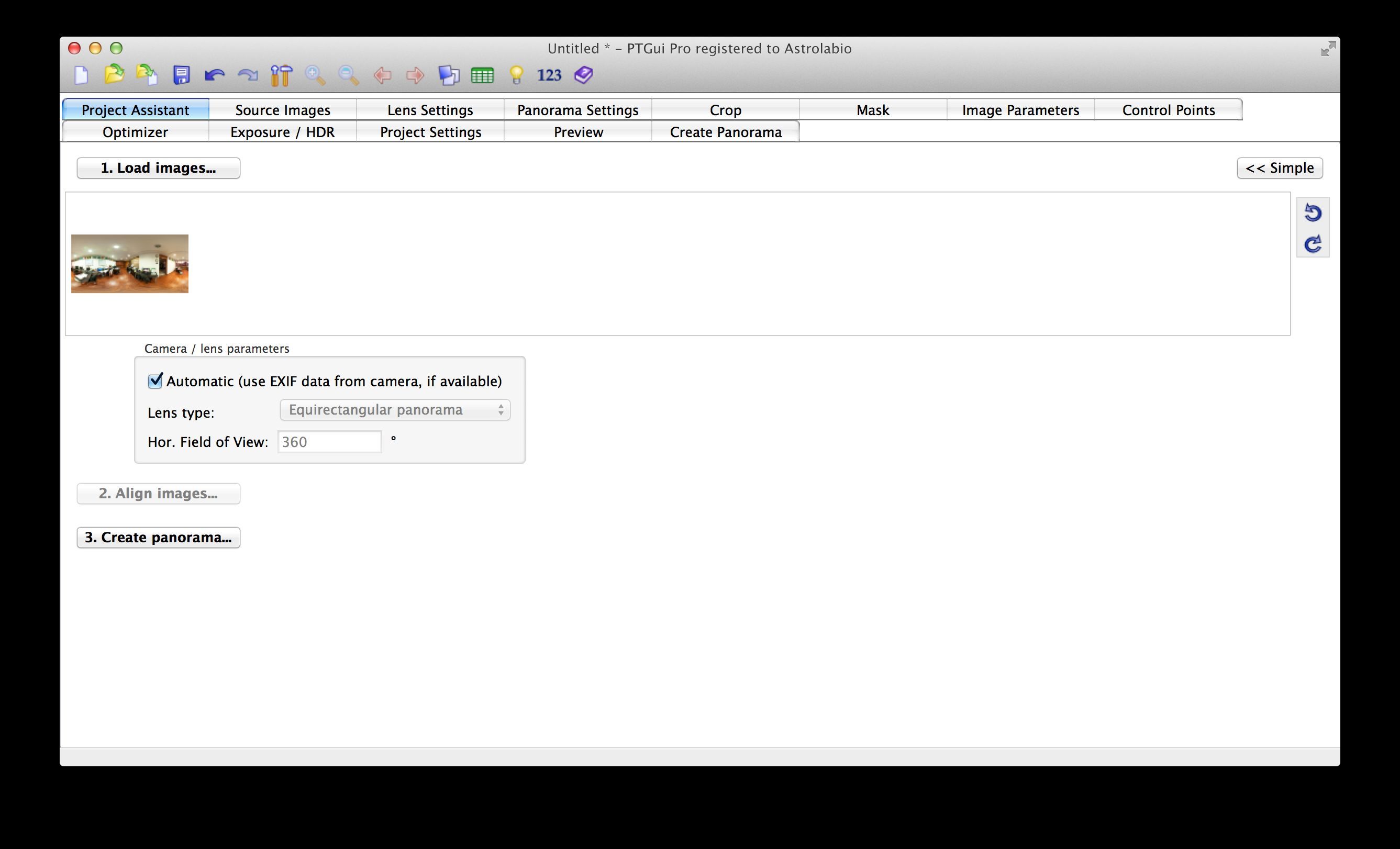Select the Crop tab
This screenshot has height=849, width=1400.
726,109
